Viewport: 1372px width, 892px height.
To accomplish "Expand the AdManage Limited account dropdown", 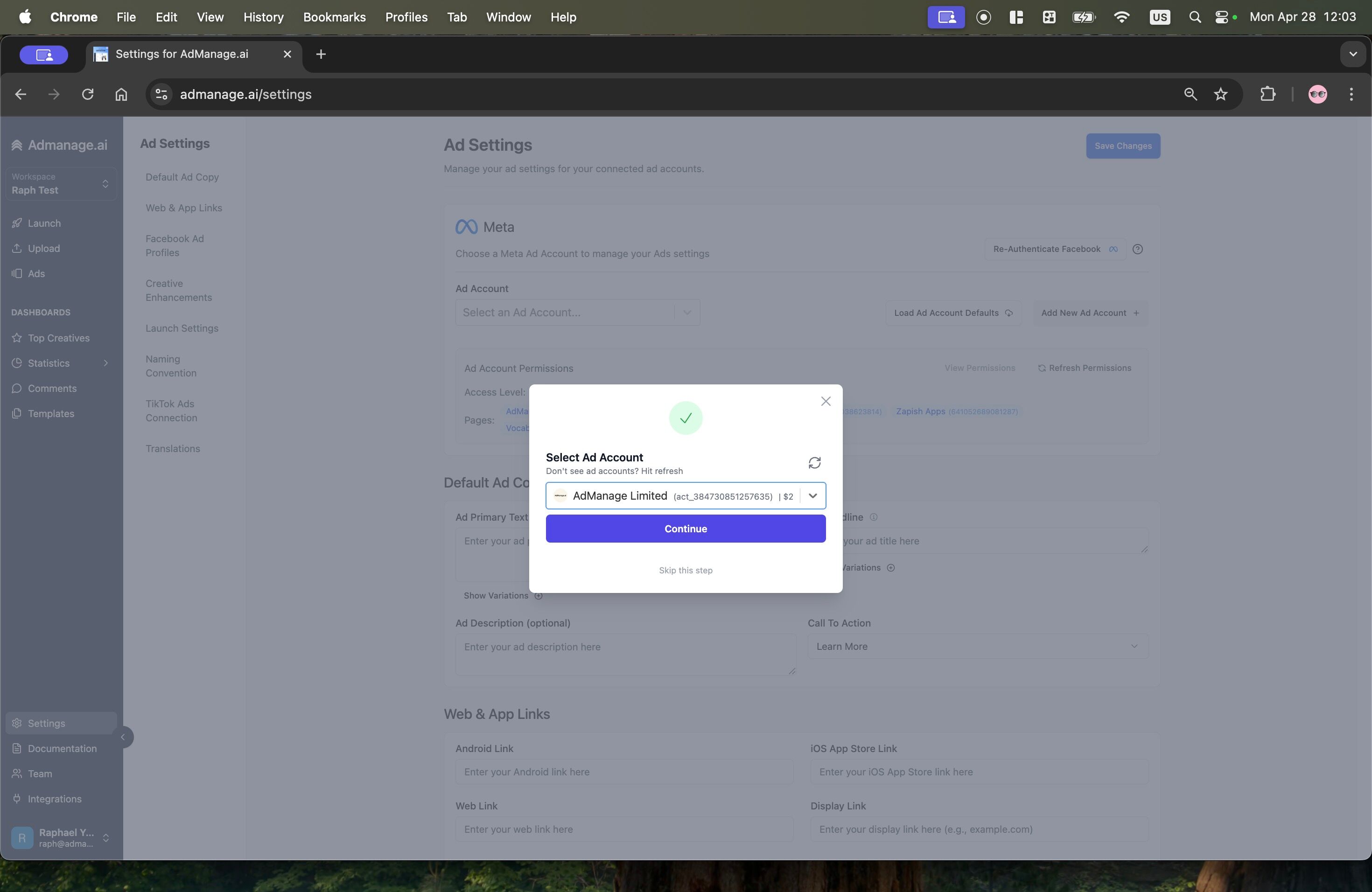I will [812, 495].
